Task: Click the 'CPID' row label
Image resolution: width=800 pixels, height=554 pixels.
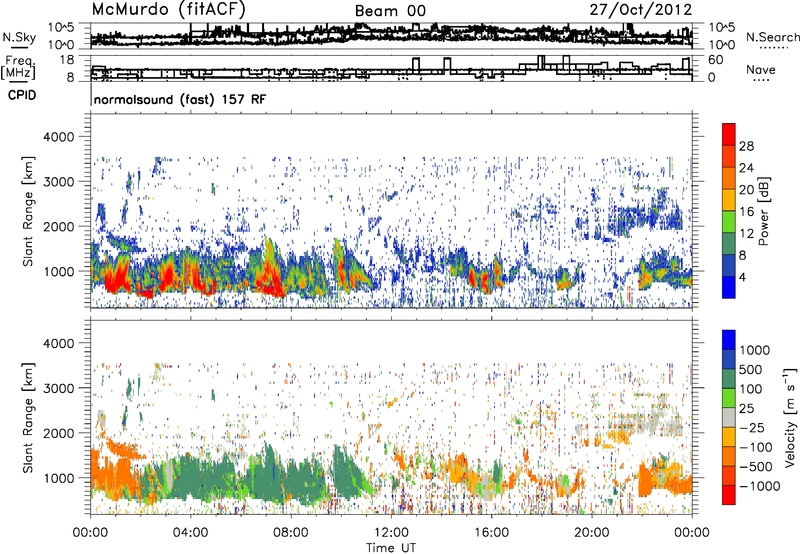Action: point(22,95)
